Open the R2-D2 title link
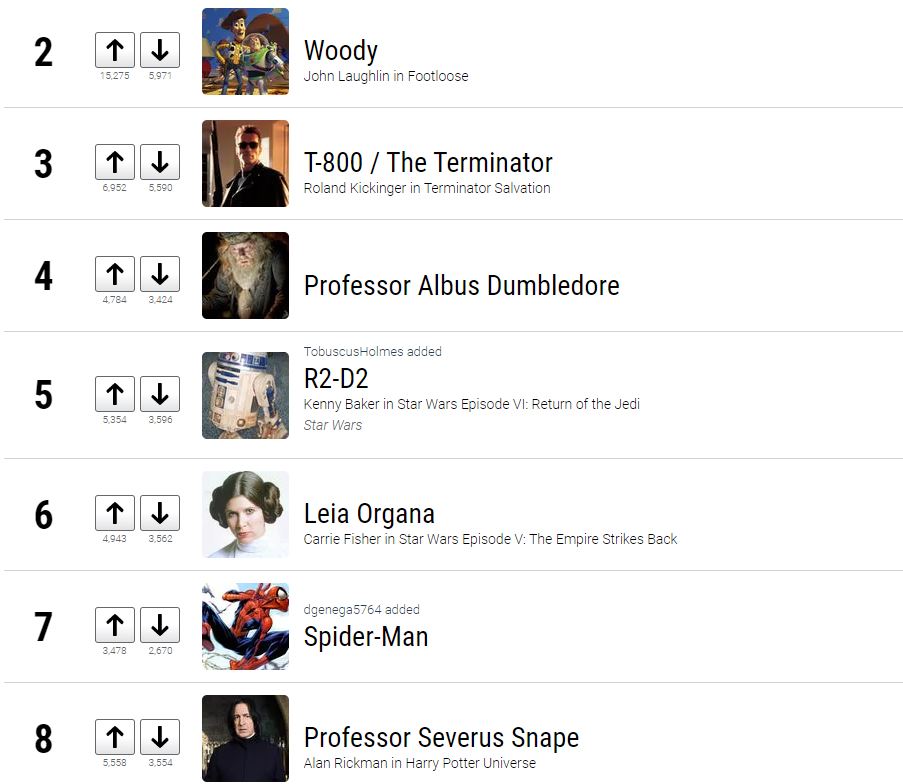This screenshot has width=903, height=784. tap(336, 378)
